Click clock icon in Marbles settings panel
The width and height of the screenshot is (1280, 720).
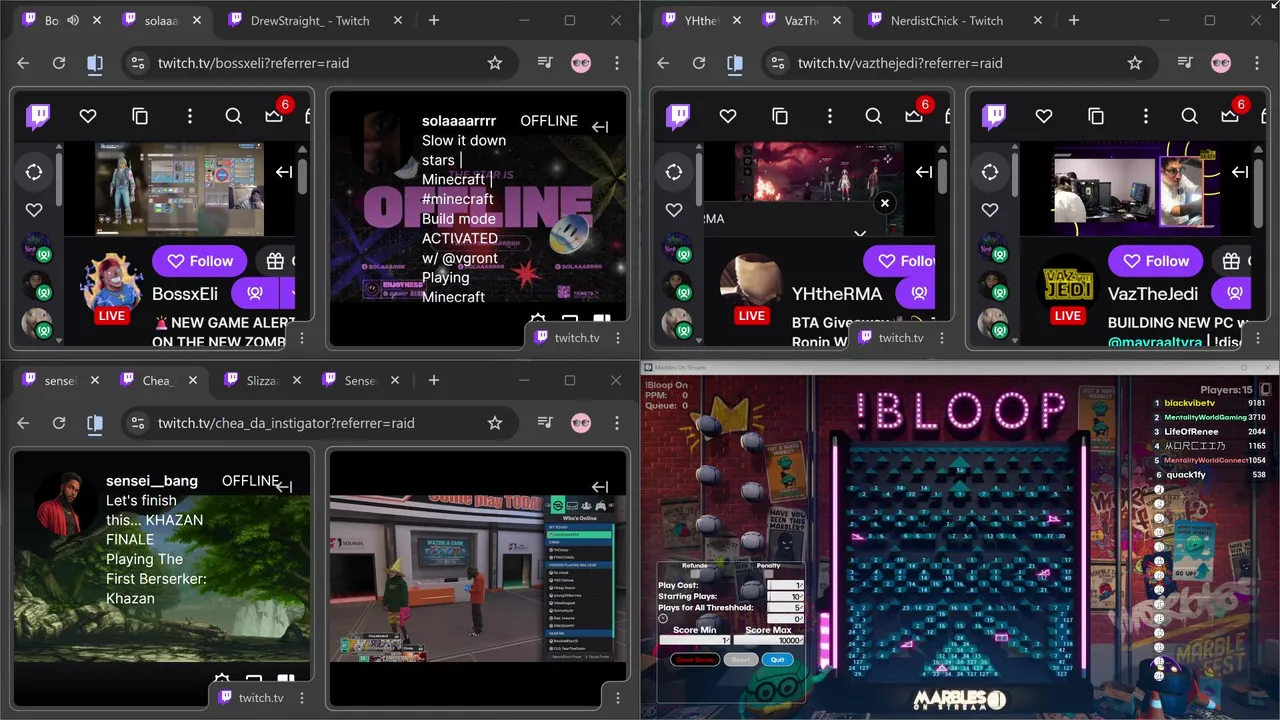[663, 619]
